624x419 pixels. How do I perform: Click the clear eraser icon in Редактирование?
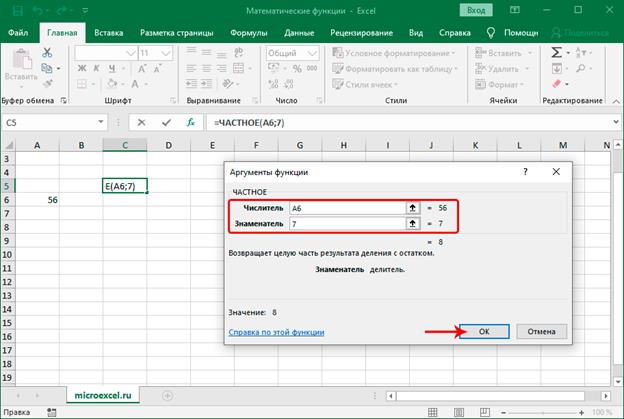click(x=556, y=84)
